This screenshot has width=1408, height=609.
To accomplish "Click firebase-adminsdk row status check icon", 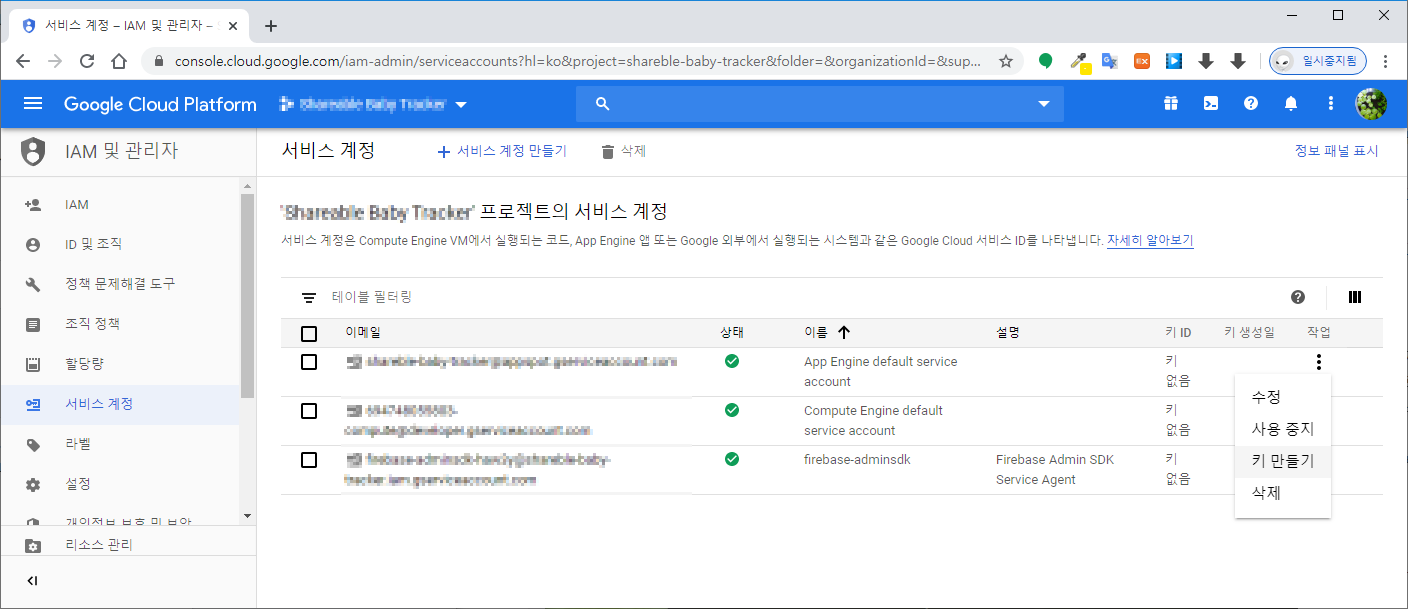I will 732,459.
